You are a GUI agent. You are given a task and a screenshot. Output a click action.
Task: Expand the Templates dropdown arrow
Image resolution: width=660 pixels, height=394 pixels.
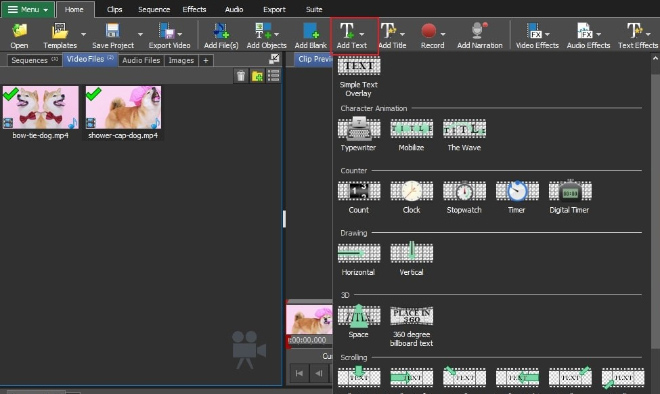(83, 35)
